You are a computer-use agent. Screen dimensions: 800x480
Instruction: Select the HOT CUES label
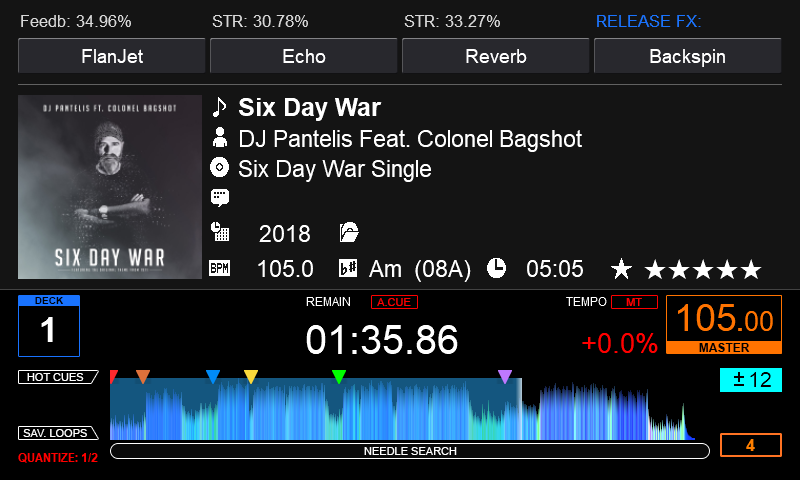(57, 377)
